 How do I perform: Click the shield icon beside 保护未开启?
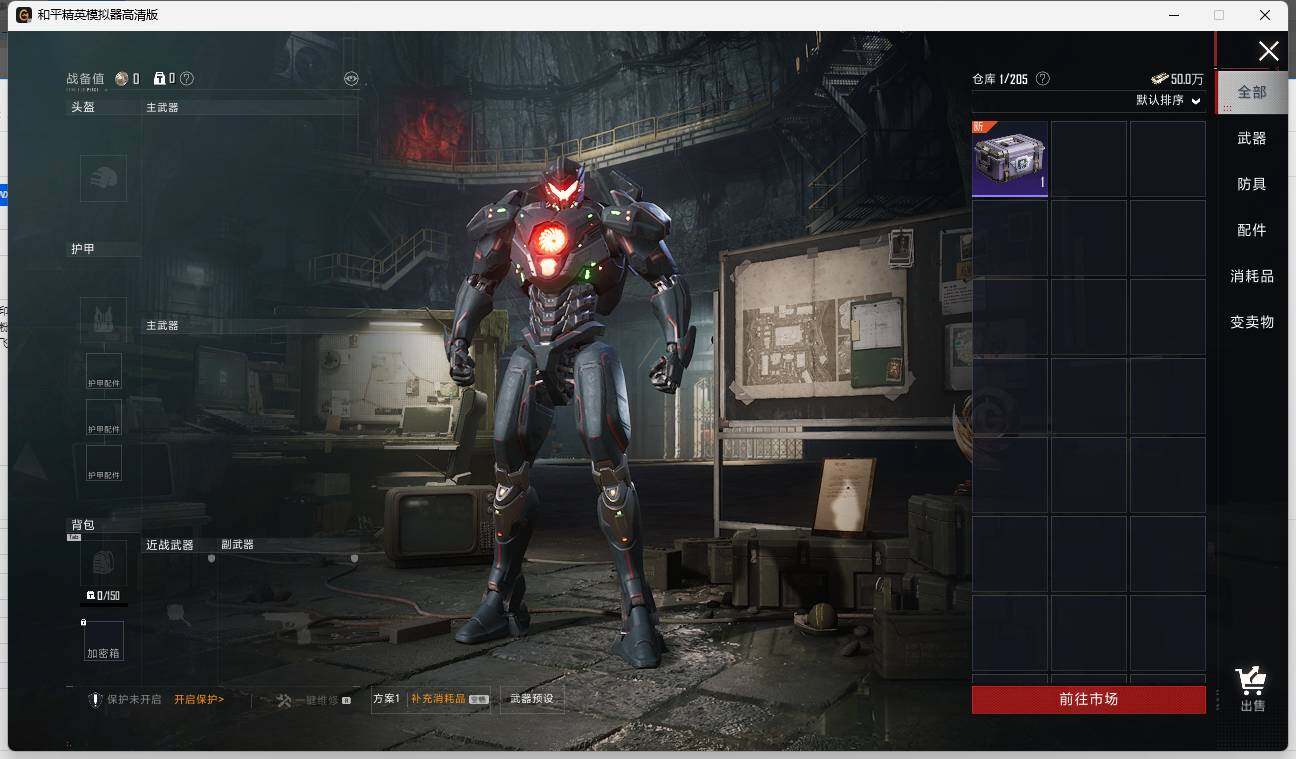pyautogui.click(x=95, y=700)
